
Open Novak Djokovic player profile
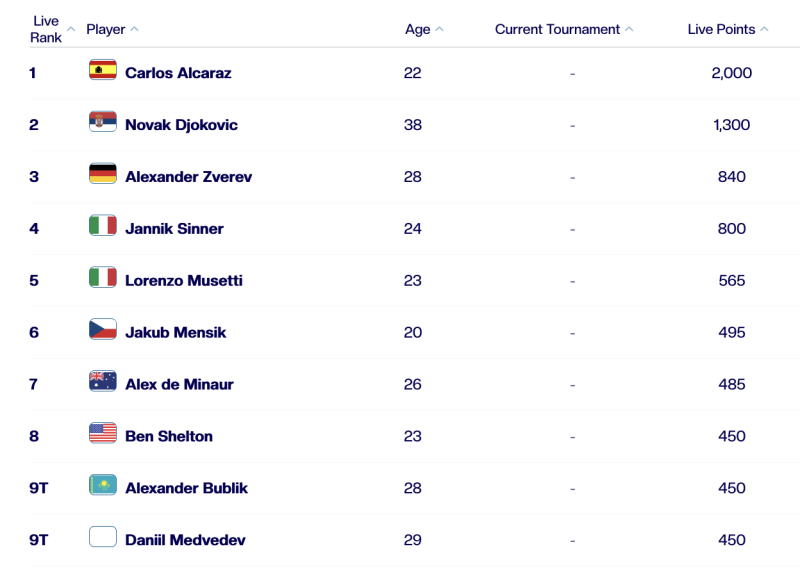[x=181, y=125]
